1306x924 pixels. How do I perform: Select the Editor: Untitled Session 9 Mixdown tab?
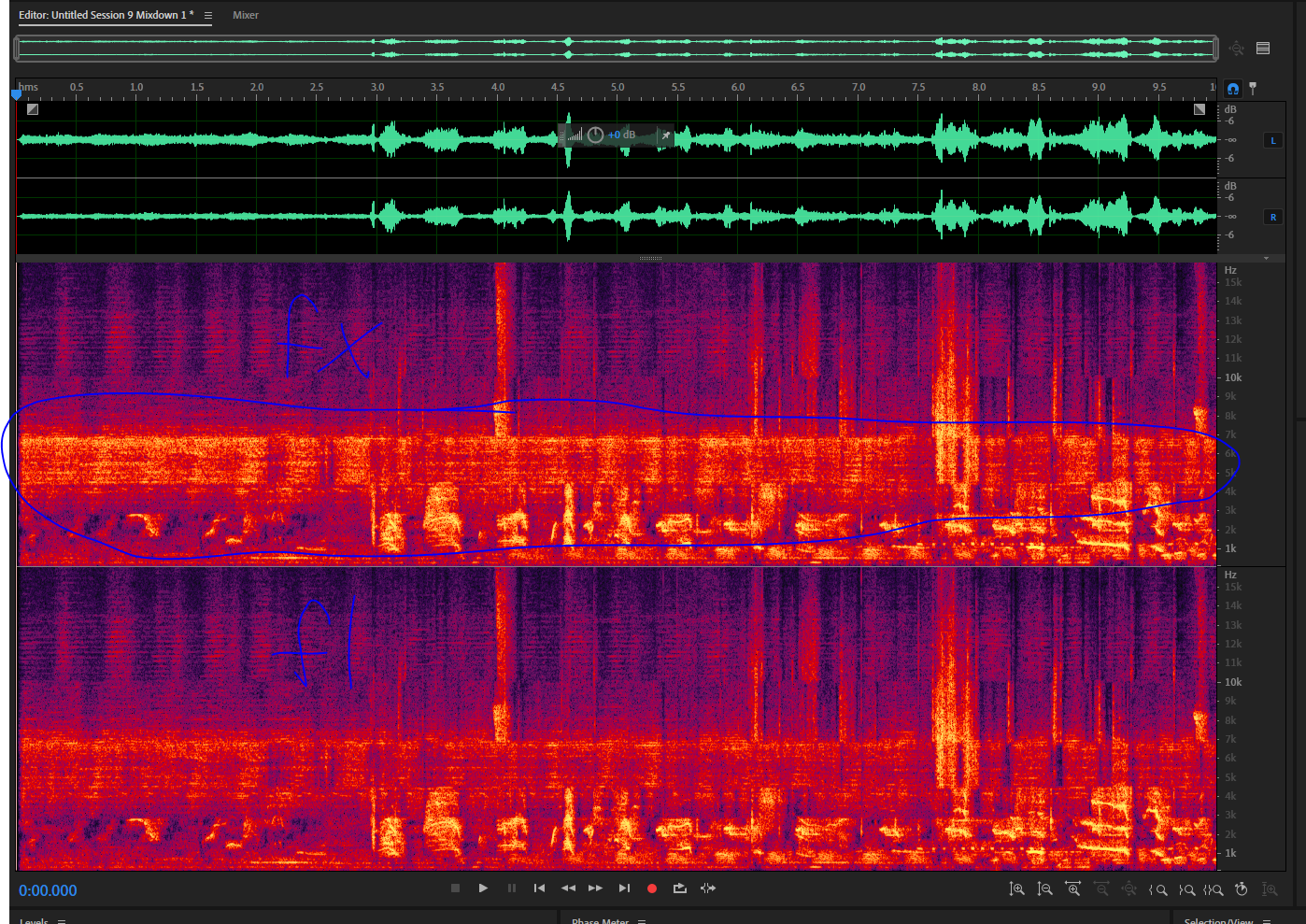106,16
